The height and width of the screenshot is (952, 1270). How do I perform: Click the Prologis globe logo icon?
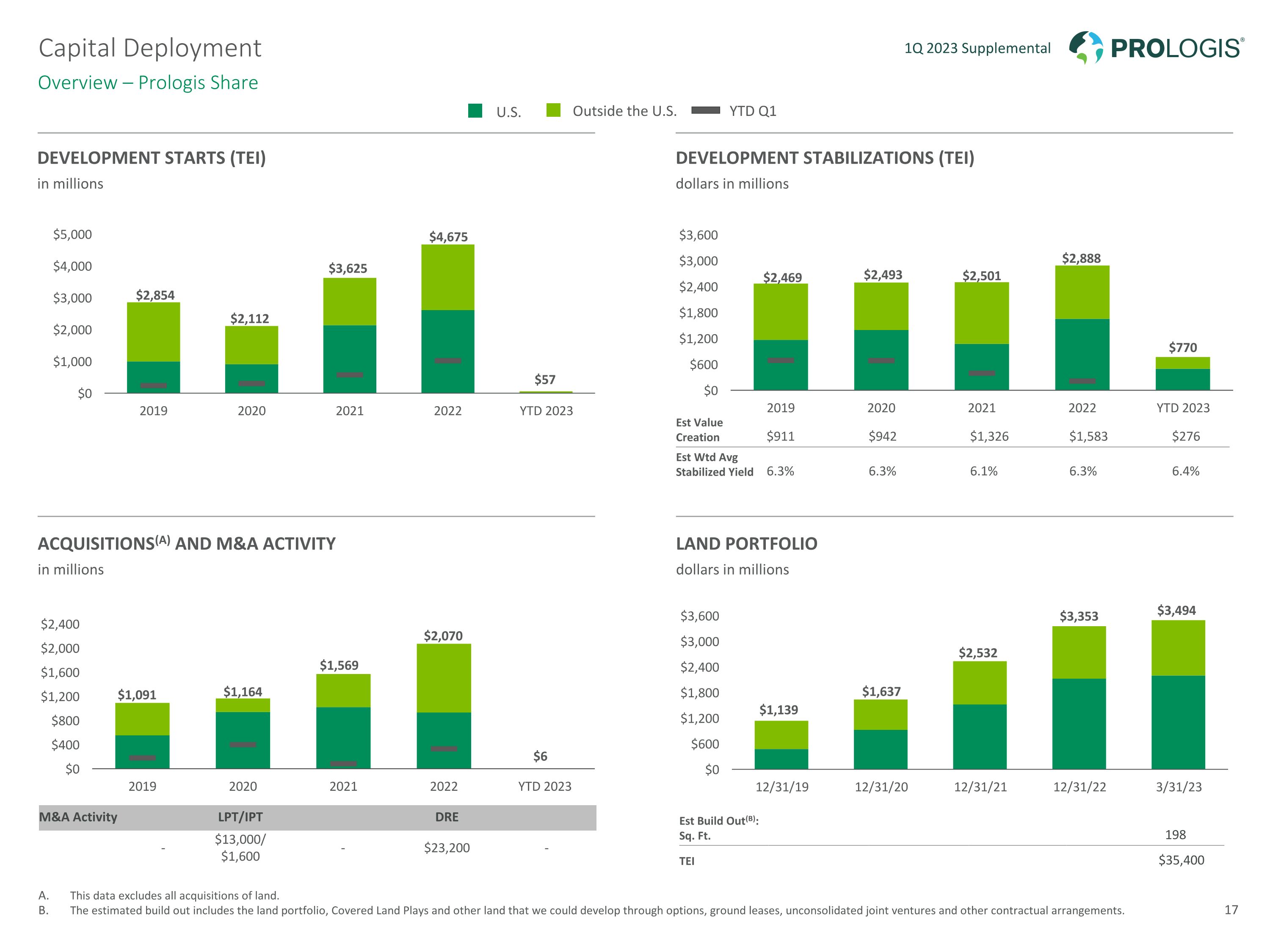pos(1086,48)
